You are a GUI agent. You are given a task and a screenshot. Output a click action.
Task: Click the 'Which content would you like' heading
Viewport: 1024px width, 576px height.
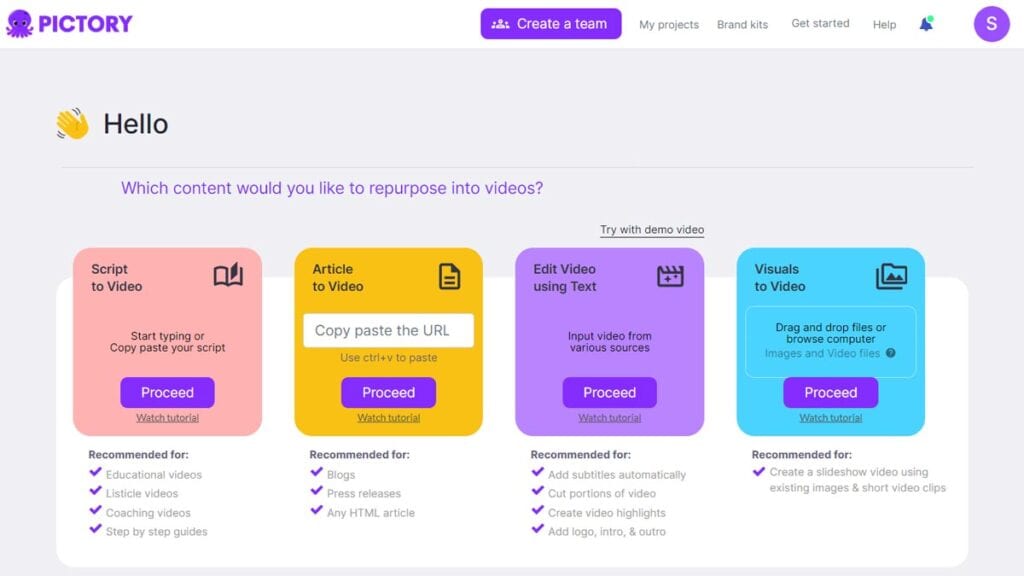click(x=332, y=188)
